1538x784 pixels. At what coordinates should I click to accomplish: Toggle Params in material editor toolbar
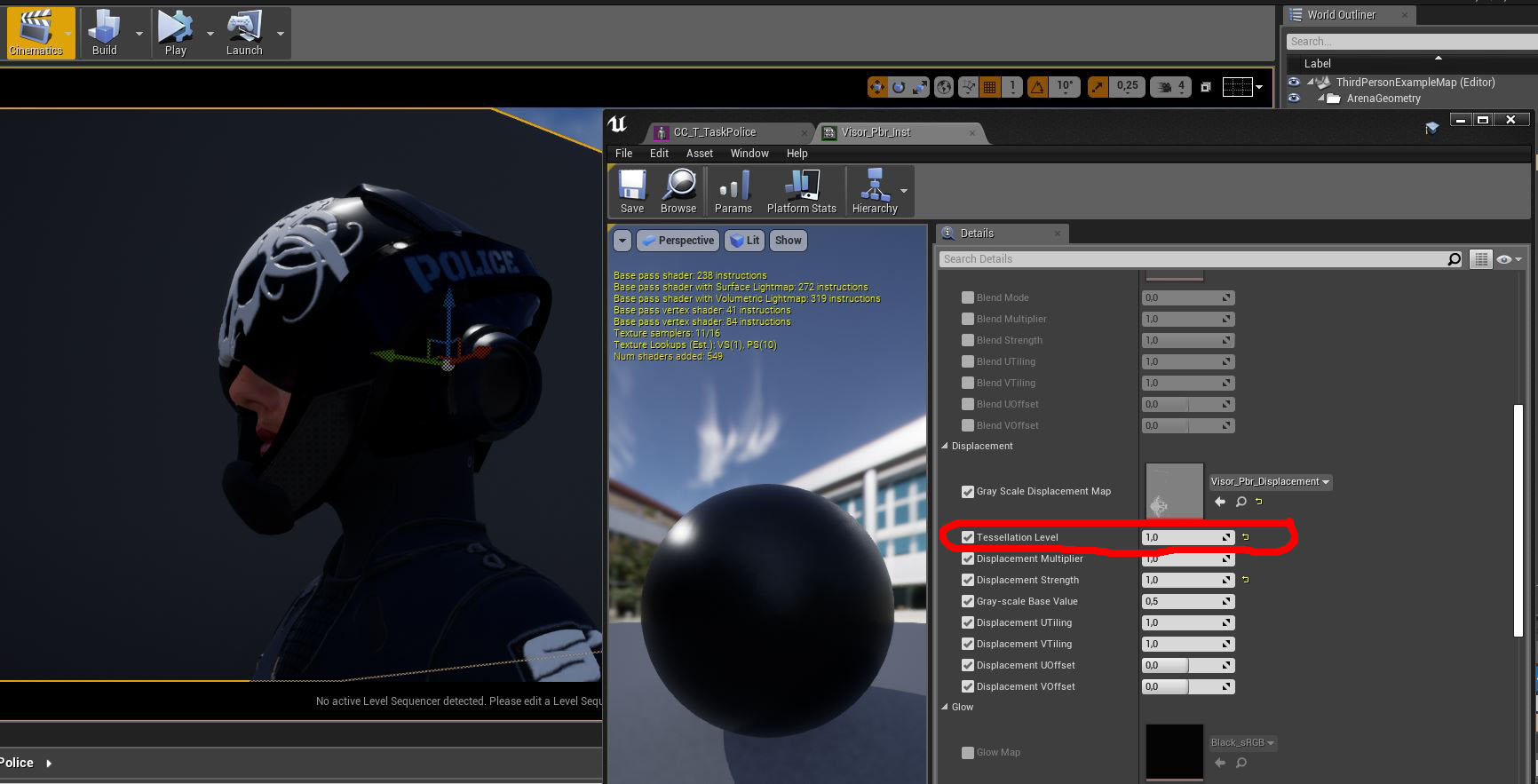[x=733, y=191]
